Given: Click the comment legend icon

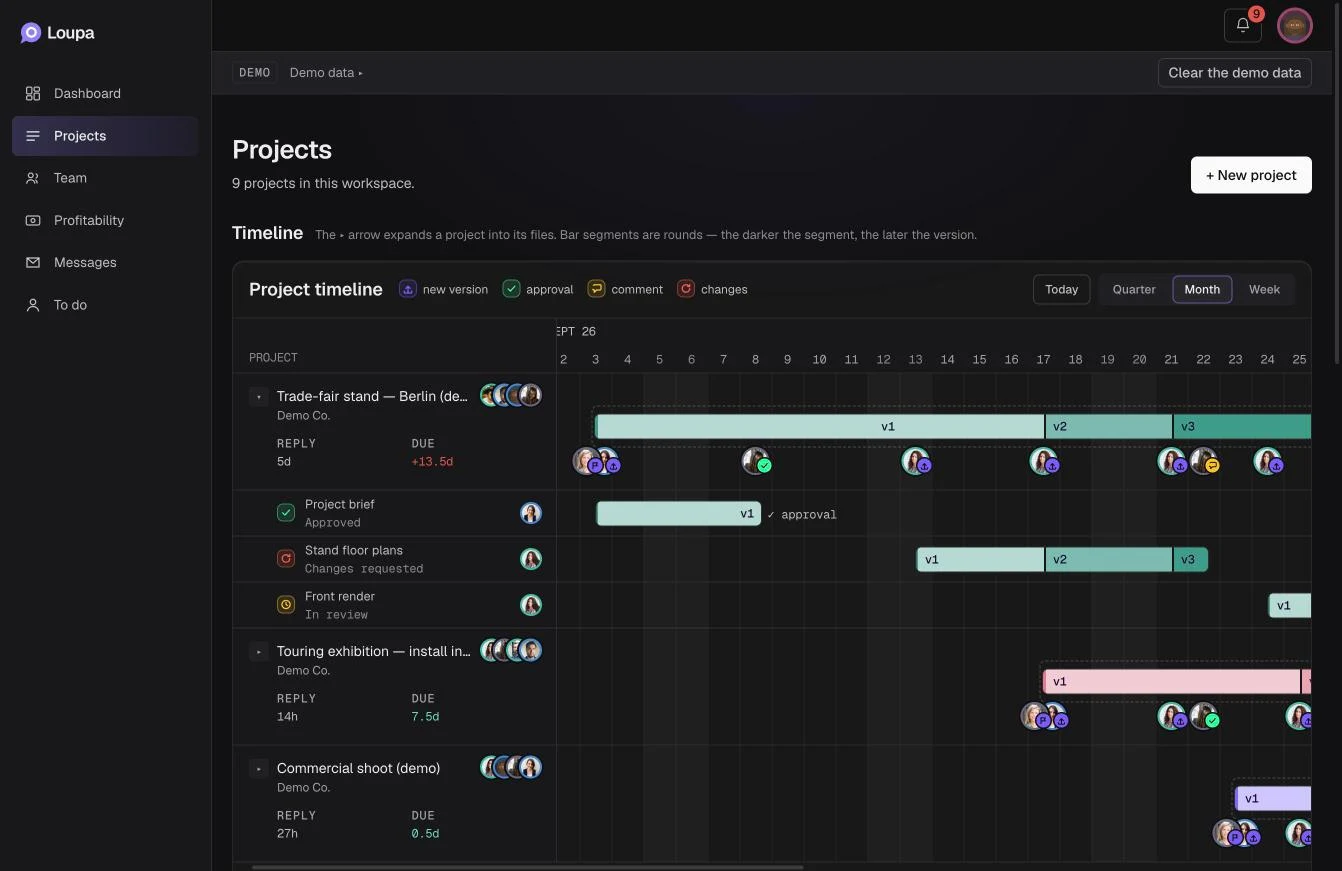Looking at the screenshot, I should [x=596, y=289].
